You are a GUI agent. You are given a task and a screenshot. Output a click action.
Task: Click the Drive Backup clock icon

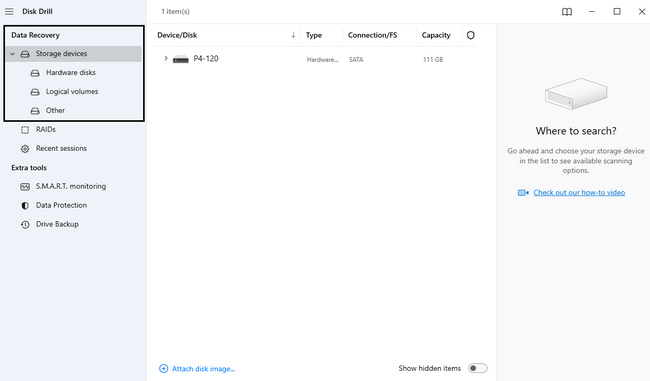click(25, 225)
